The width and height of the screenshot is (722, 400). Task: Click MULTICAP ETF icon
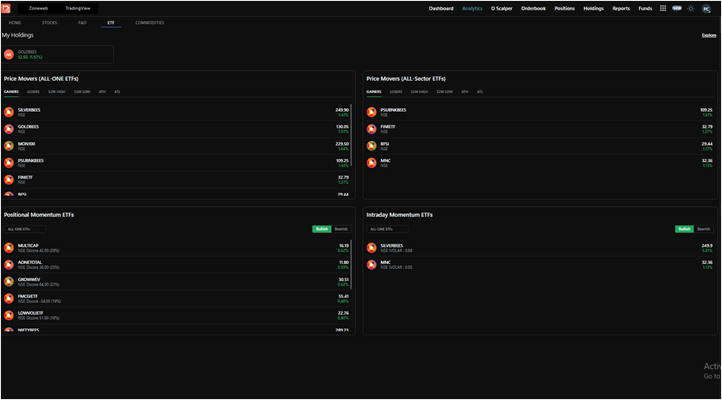point(9,248)
